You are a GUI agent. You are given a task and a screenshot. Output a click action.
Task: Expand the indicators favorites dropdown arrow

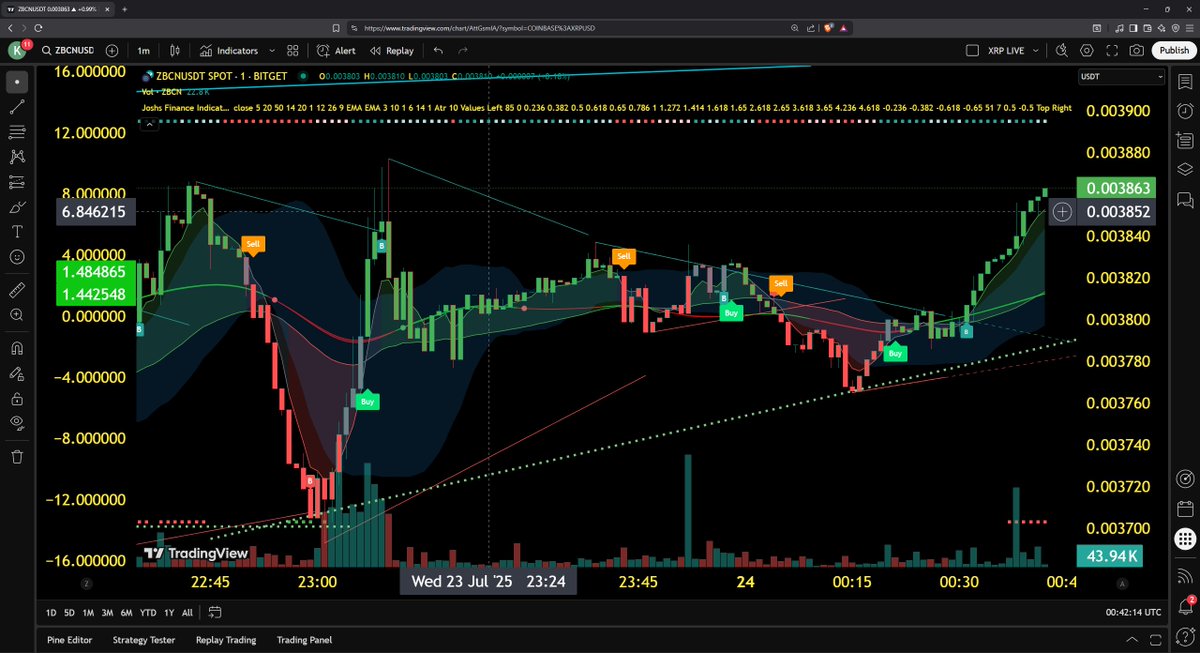point(270,50)
